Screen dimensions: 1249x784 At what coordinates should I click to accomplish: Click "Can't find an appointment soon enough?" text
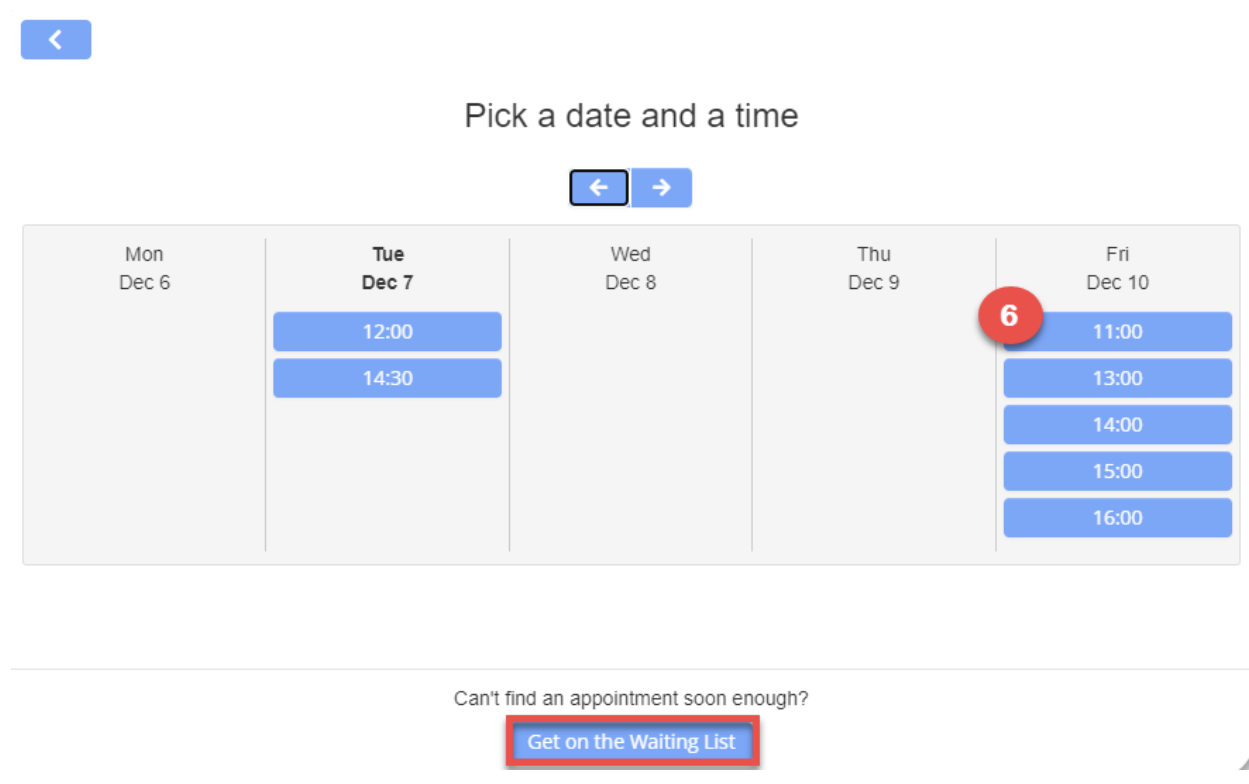(631, 698)
